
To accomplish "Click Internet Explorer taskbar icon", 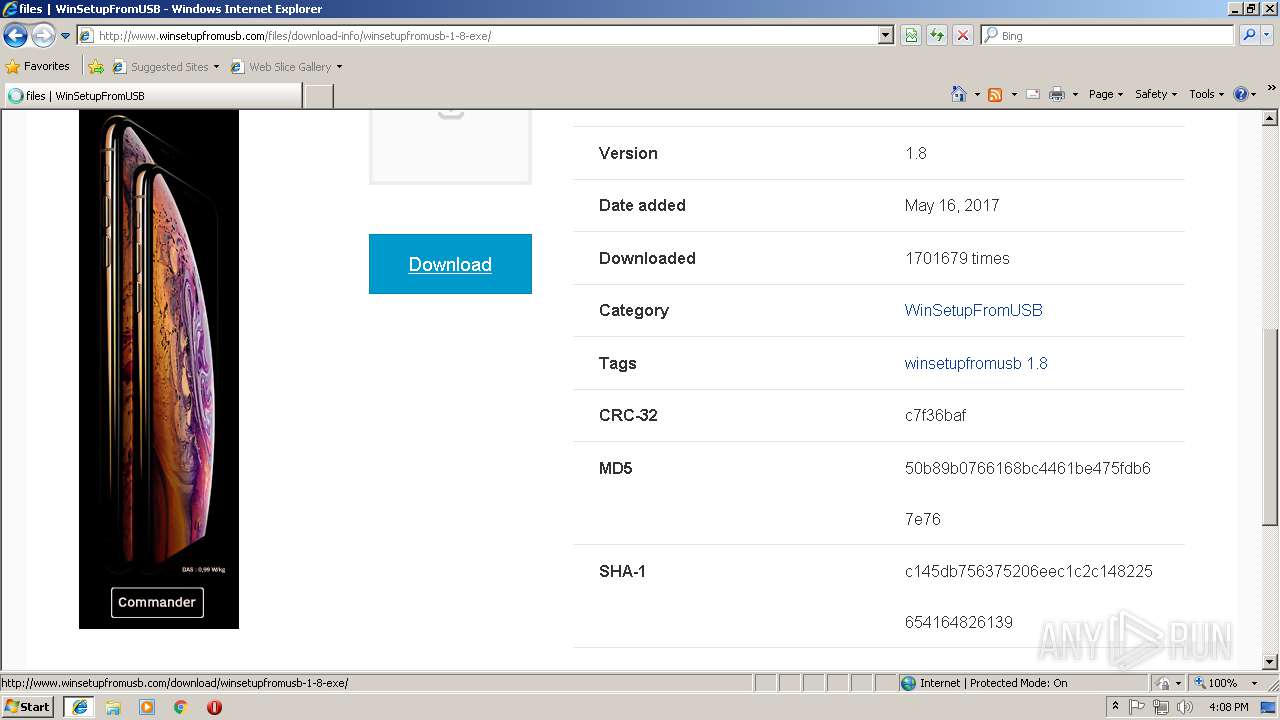I will pyautogui.click(x=80, y=707).
